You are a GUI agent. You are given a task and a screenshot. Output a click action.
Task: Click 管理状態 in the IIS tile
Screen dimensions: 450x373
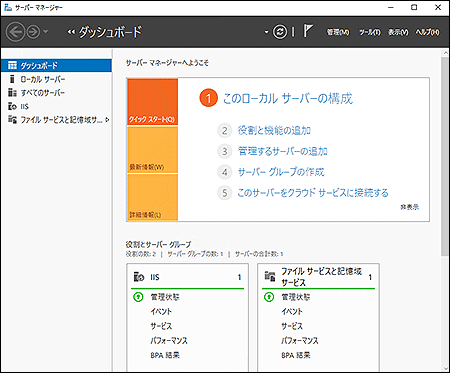pos(165,297)
